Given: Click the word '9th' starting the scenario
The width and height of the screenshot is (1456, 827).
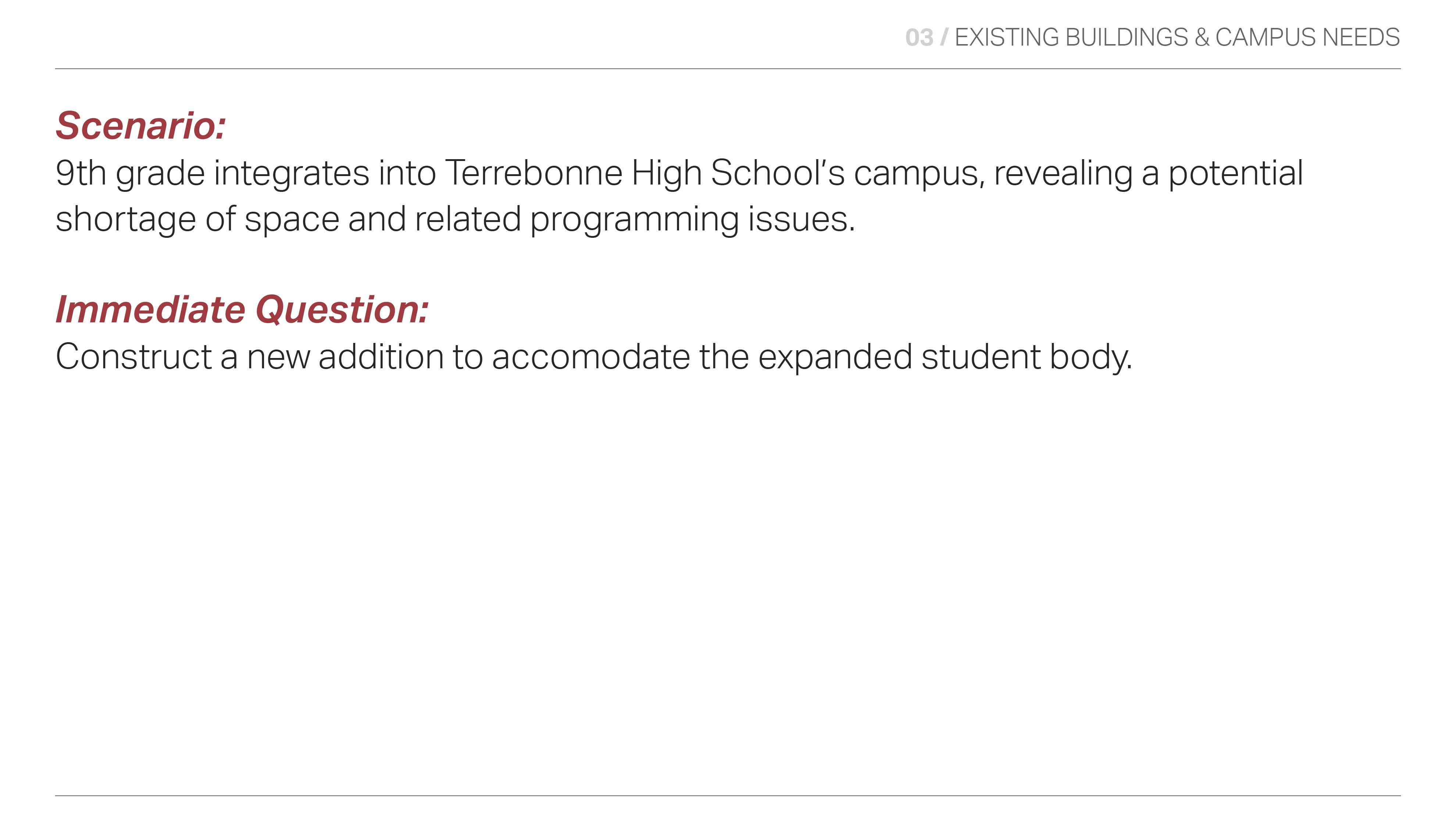Looking at the screenshot, I should point(81,173).
